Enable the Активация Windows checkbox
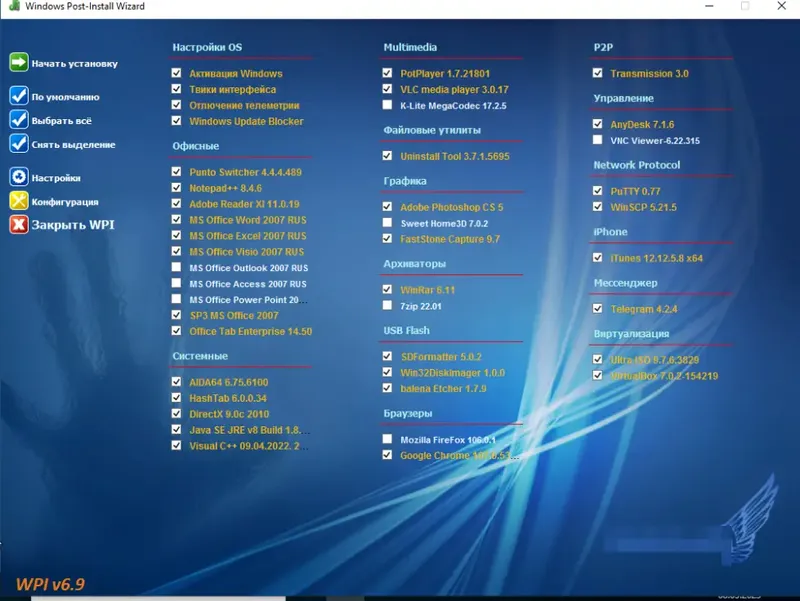 coord(177,73)
